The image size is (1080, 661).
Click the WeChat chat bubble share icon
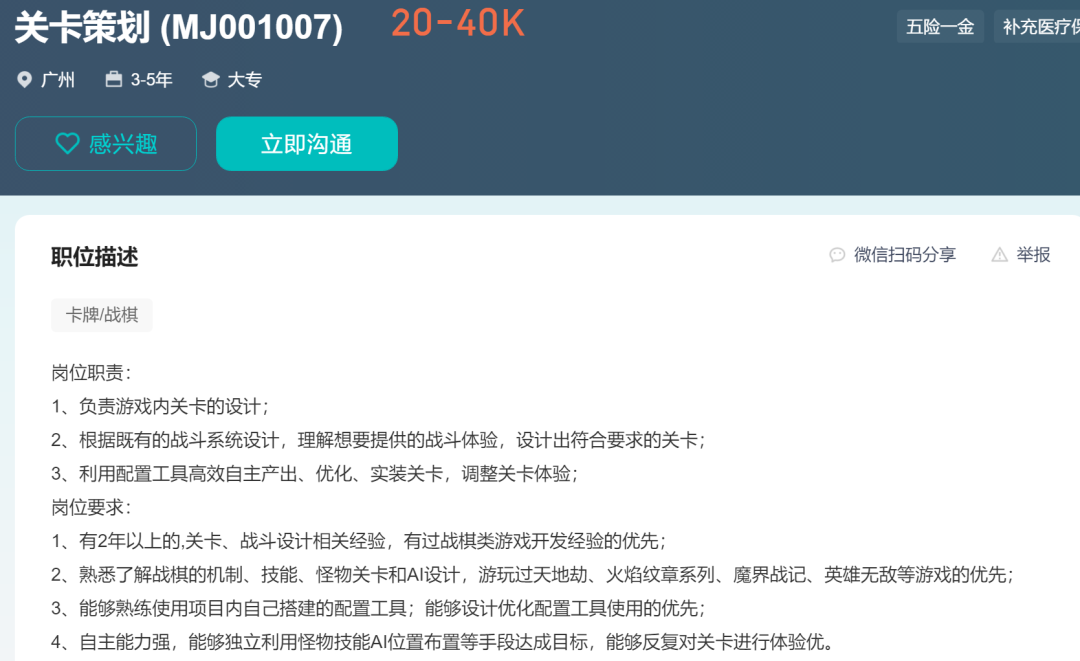click(837, 255)
